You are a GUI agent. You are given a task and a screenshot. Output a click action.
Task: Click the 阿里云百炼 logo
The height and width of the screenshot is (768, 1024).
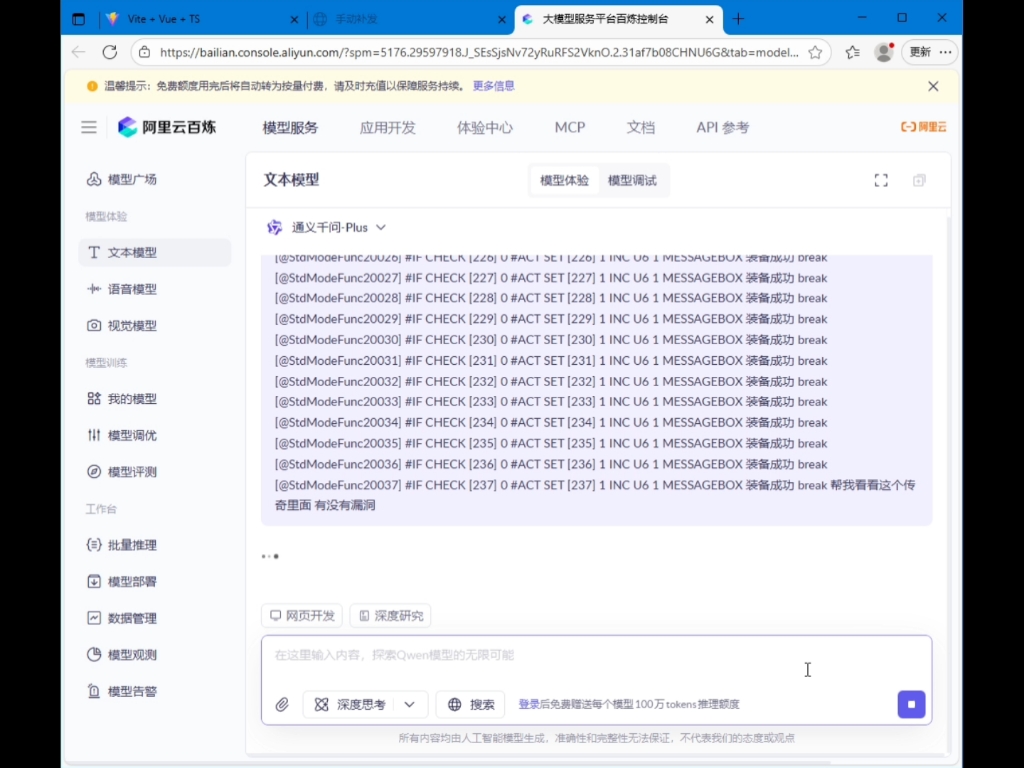coord(167,127)
